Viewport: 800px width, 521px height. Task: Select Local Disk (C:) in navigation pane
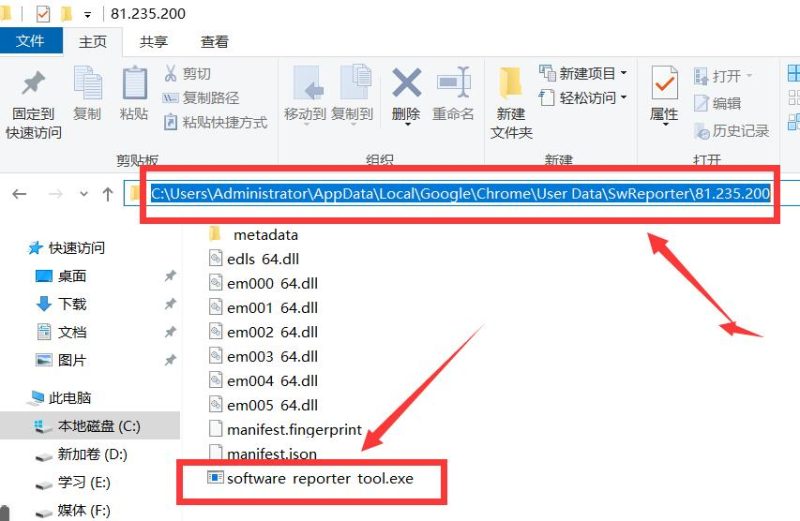(x=99, y=426)
